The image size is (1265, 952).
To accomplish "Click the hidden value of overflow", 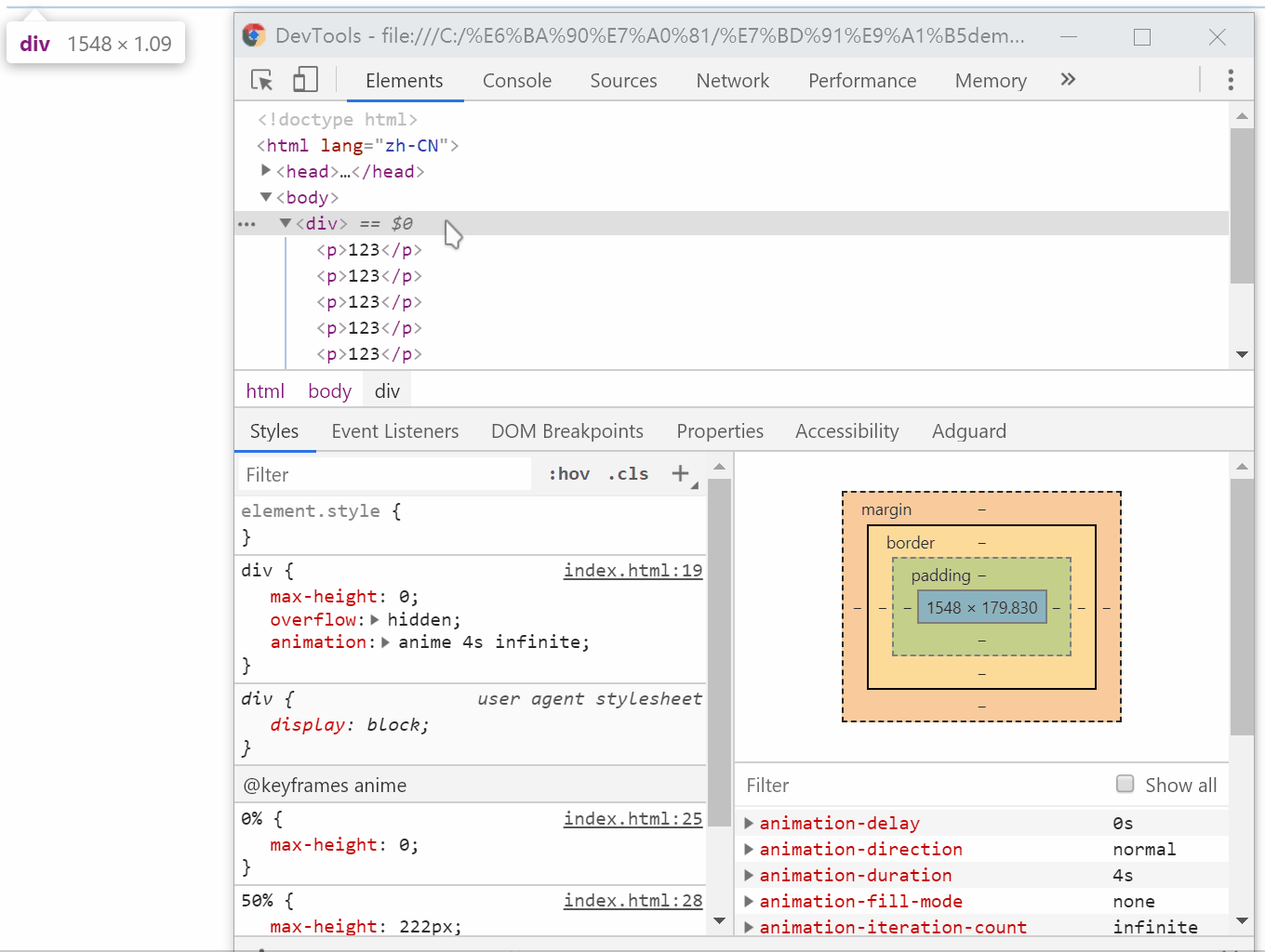I will [x=420, y=619].
